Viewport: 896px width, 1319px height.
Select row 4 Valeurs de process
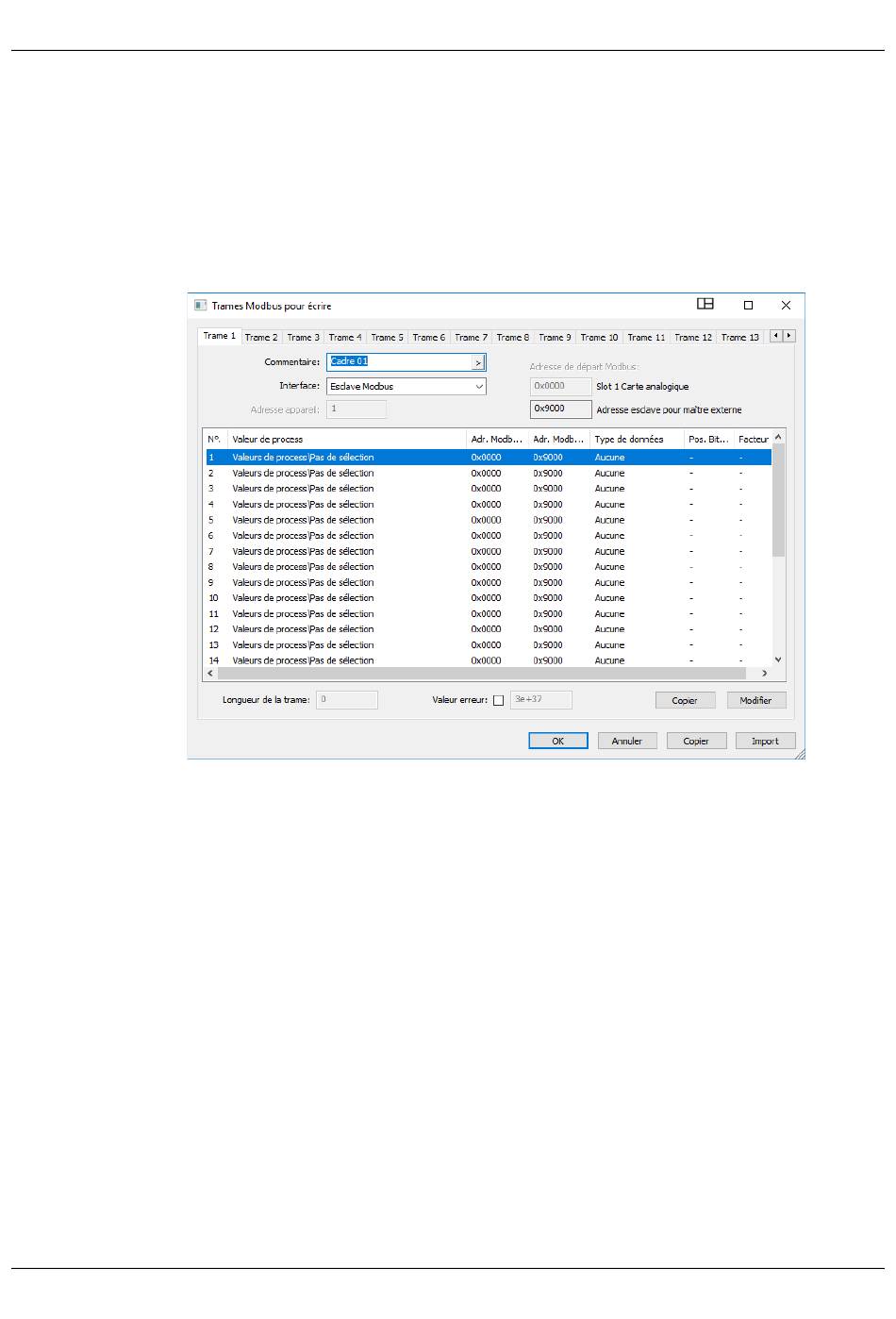pyautogui.click(x=489, y=504)
